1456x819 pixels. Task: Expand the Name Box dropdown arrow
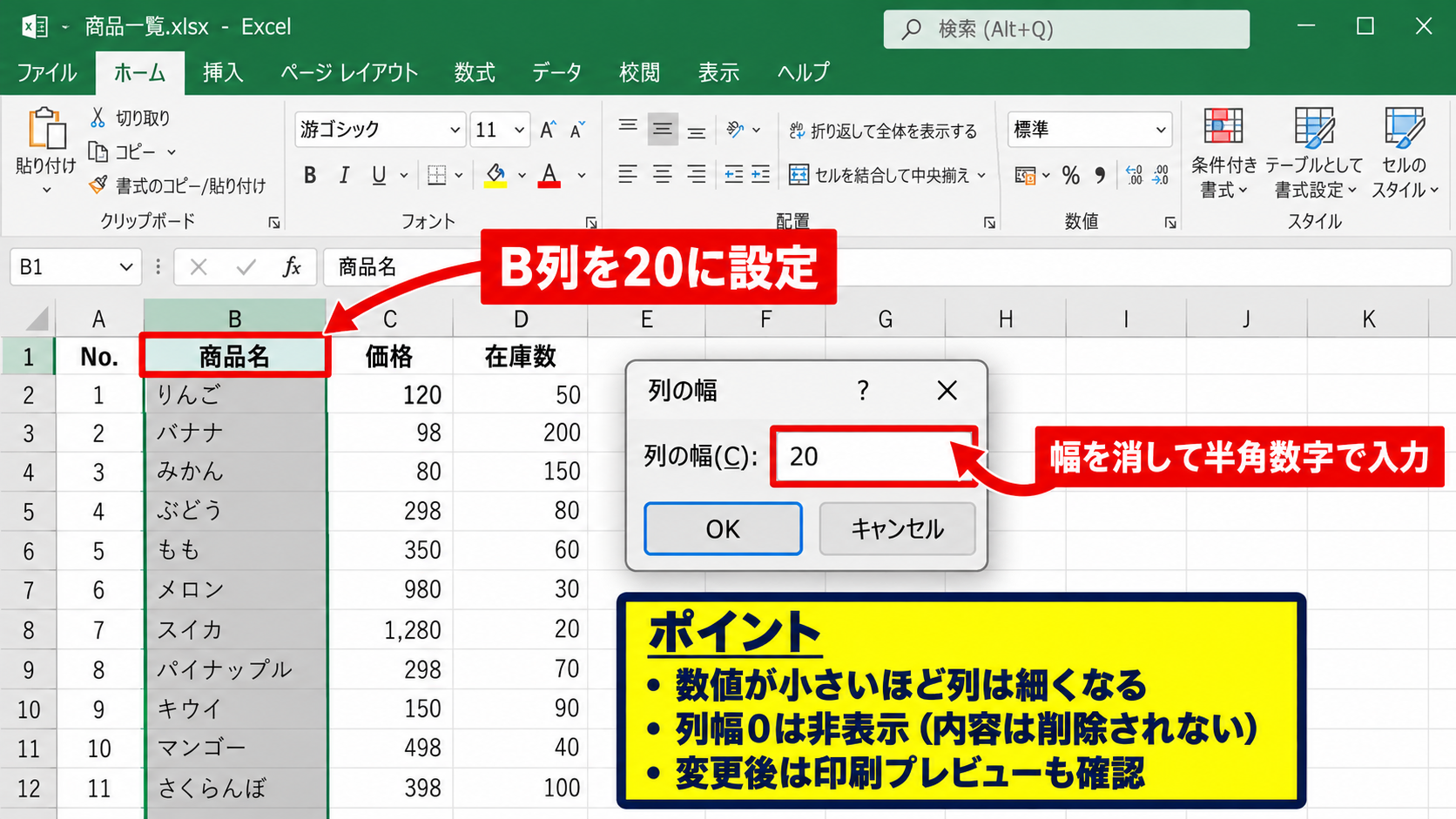126,267
